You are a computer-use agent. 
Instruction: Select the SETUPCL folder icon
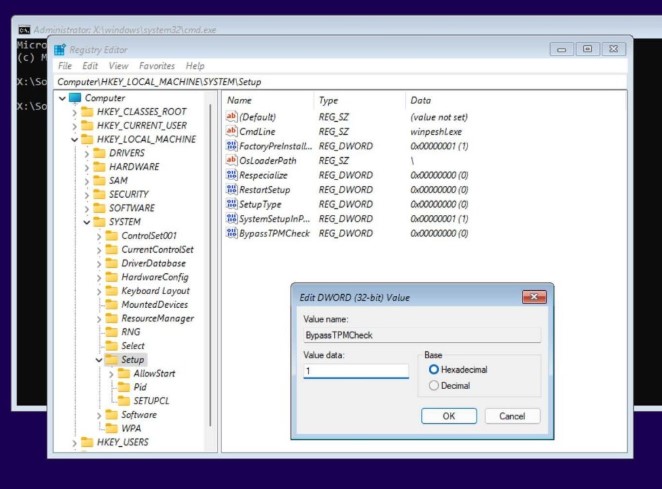[x=124, y=400]
